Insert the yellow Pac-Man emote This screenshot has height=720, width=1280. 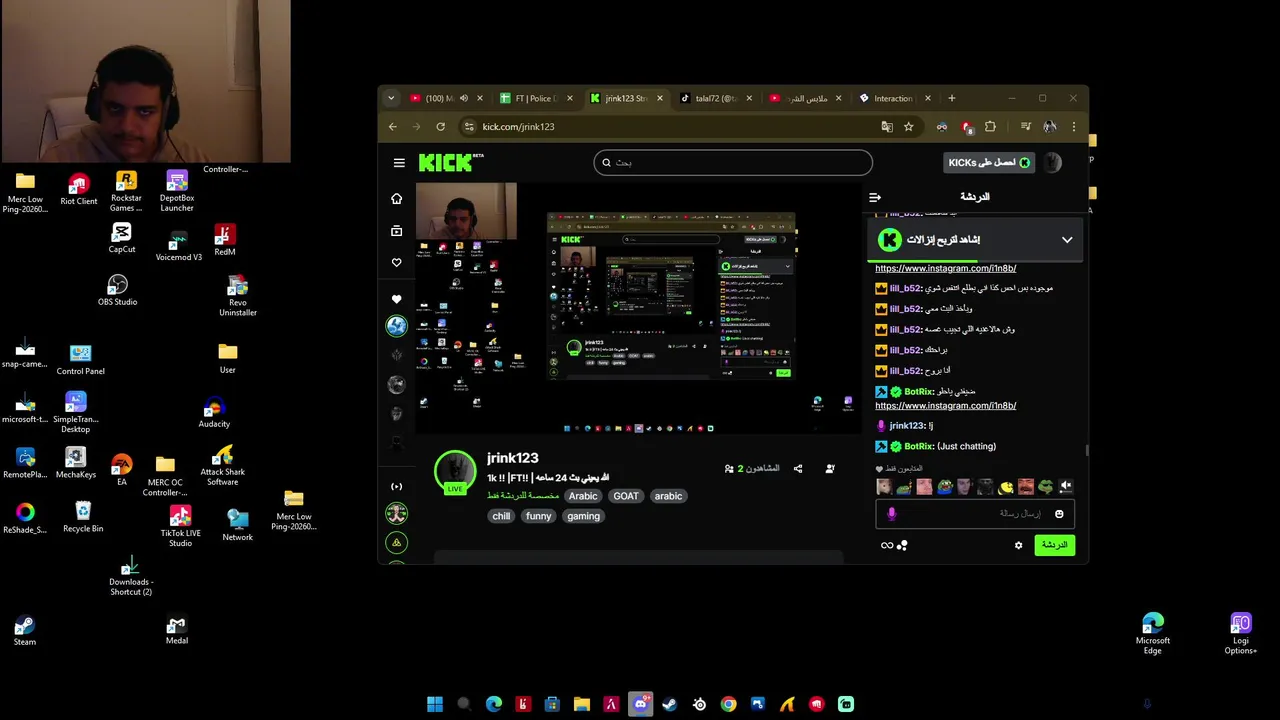pos(1005,487)
